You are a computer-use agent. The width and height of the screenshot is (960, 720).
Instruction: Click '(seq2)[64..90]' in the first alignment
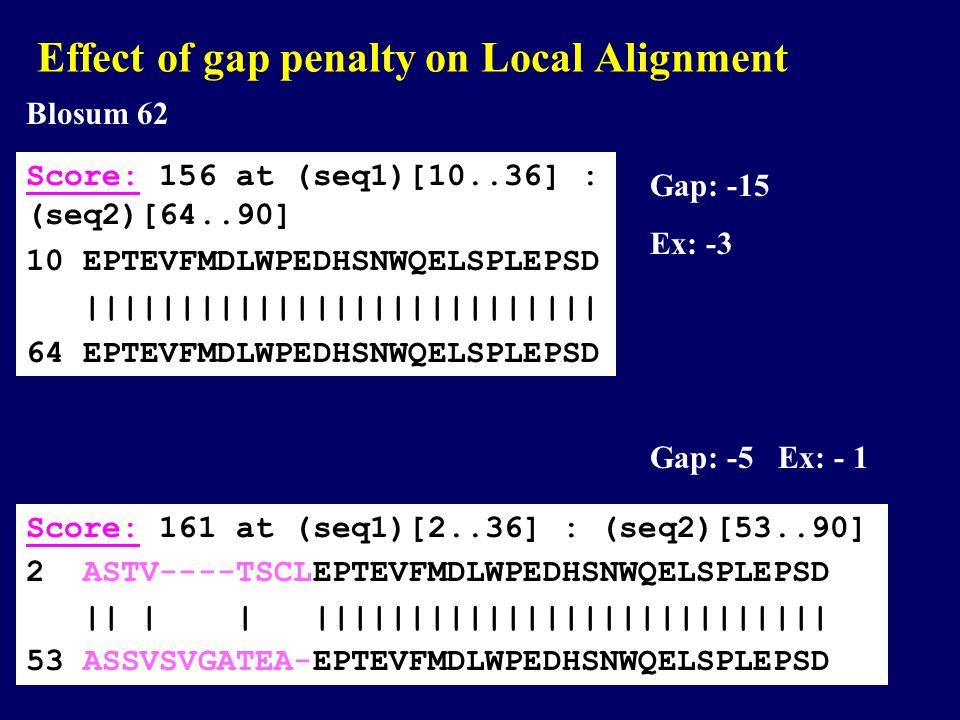point(159,216)
